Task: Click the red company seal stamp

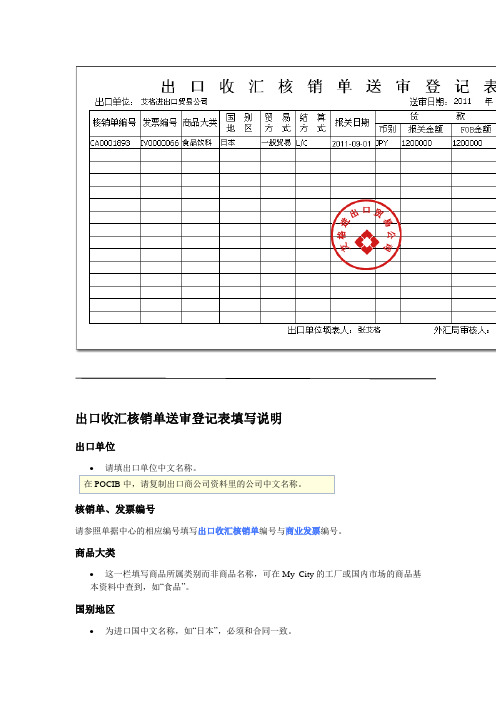Action: [x=366, y=235]
